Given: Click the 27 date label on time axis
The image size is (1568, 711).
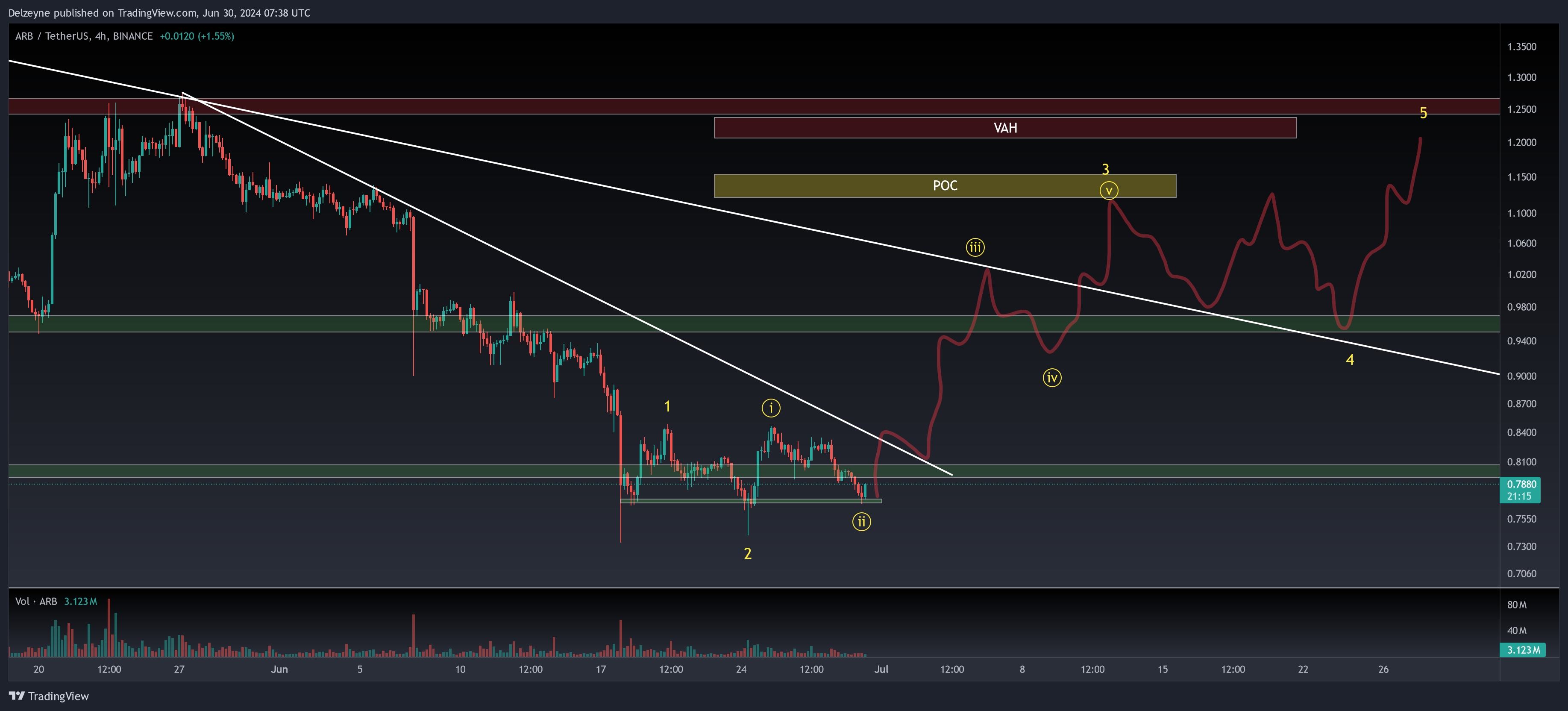Looking at the screenshot, I should [x=179, y=669].
